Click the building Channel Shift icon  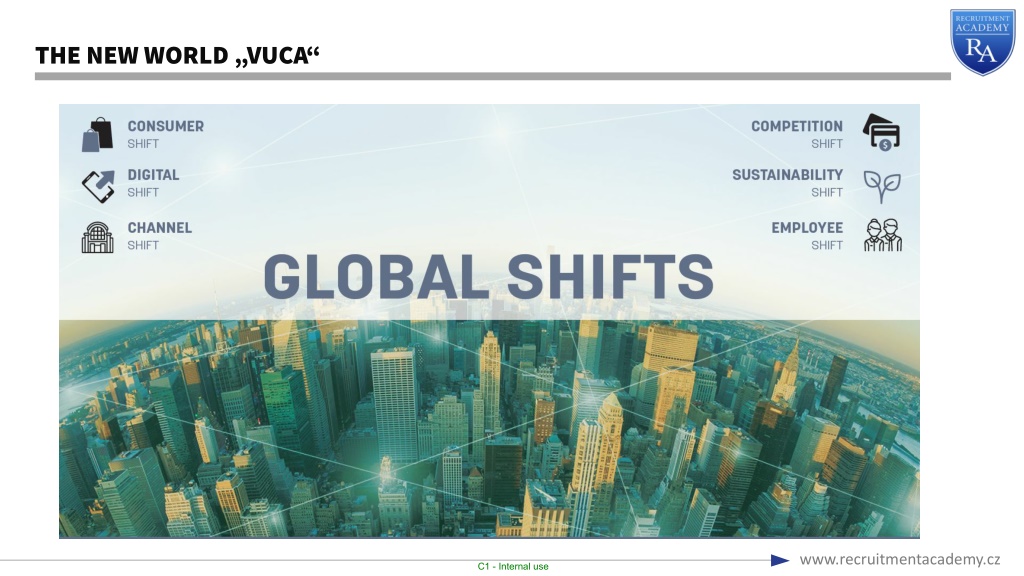(x=97, y=237)
